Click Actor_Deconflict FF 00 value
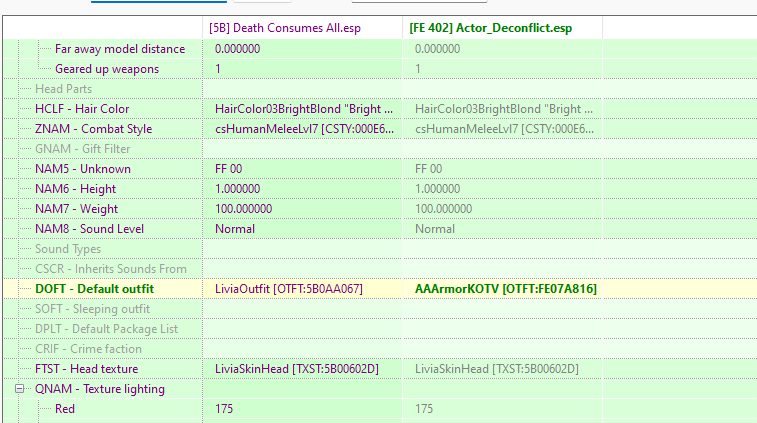The height and width of the screenshot is (423, 757). 502,169
